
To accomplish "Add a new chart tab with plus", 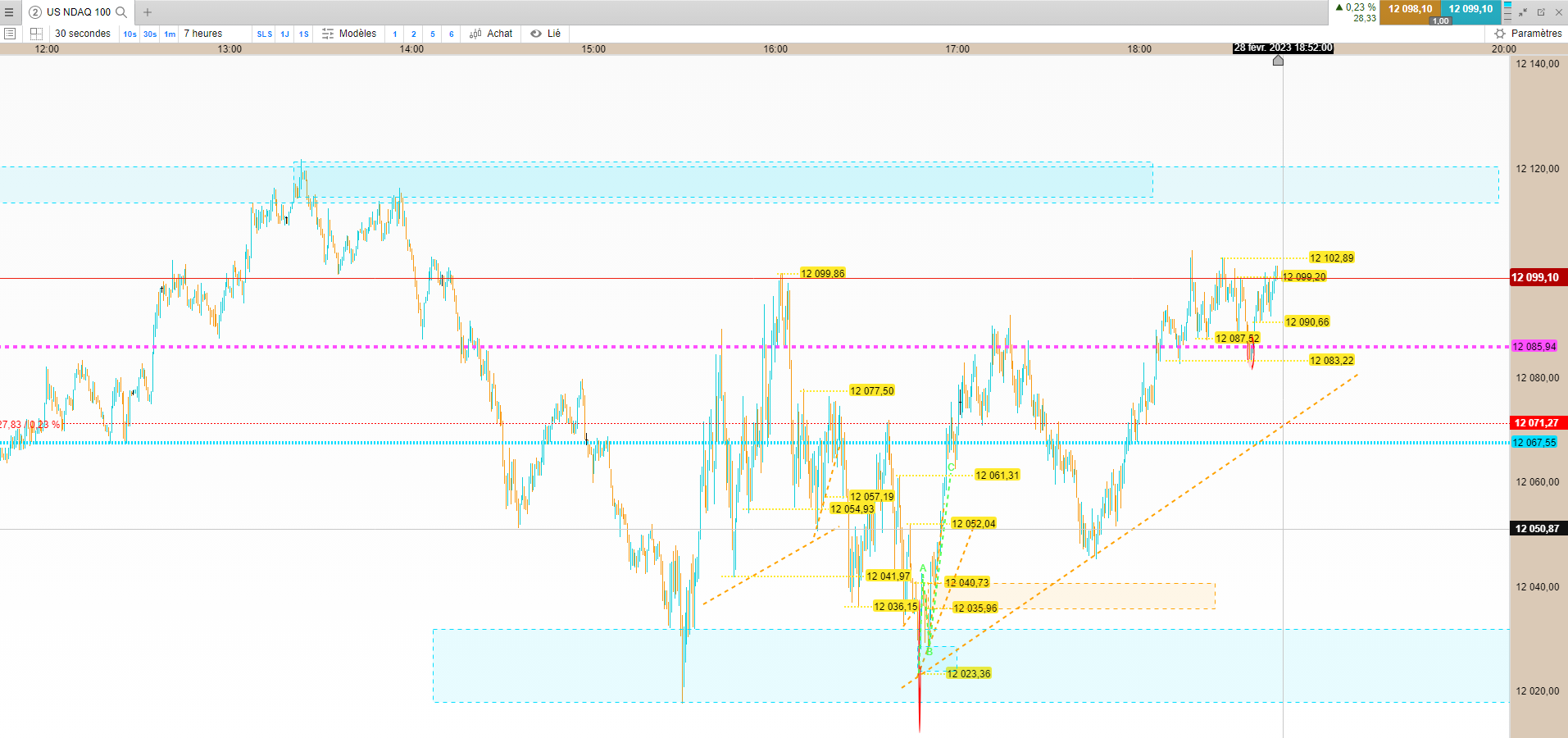I will [x=148, y=12].
